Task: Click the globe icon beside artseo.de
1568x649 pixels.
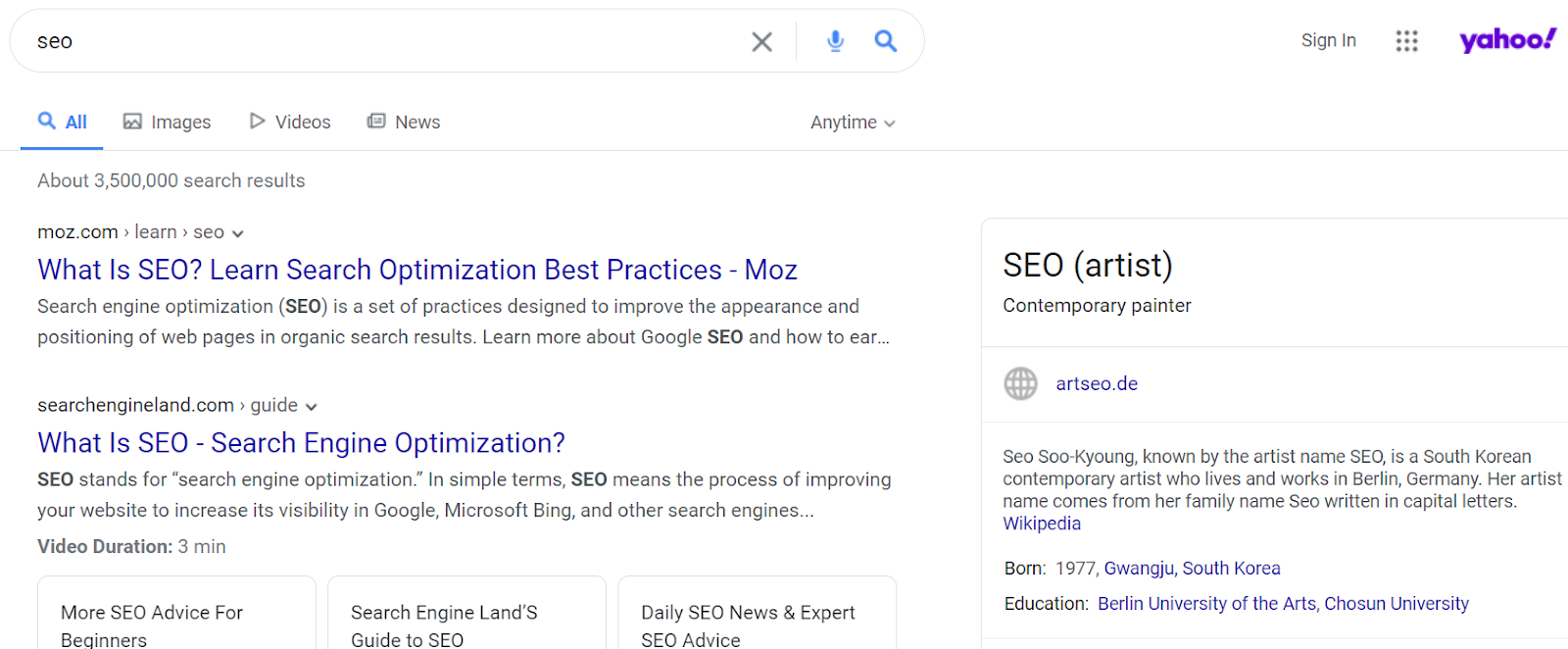Action: click(x=1020, y=383)
